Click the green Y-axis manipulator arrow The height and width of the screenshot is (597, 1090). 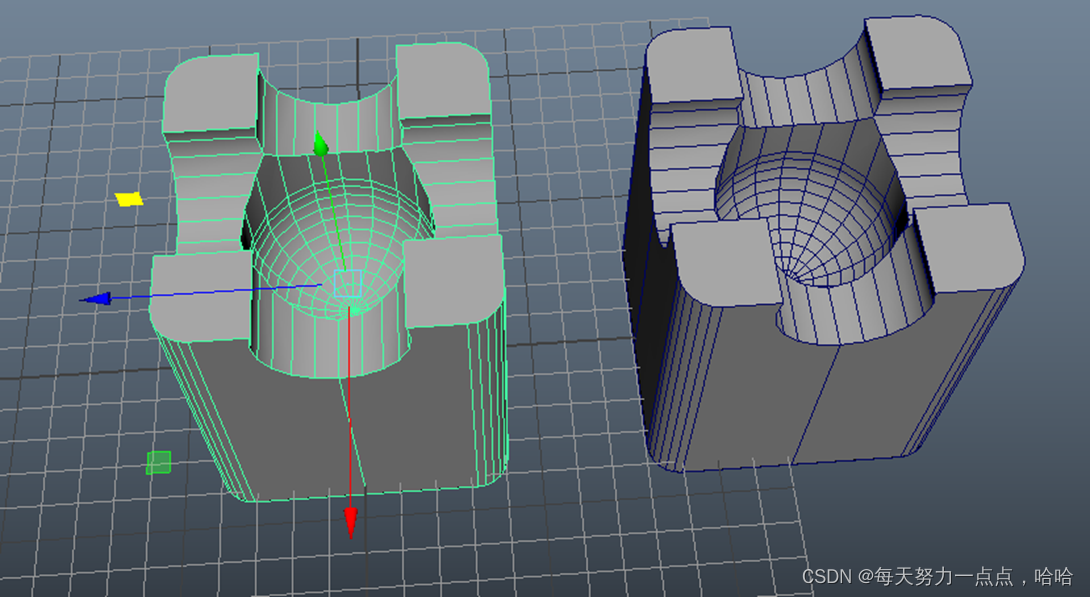click(320, 144)
